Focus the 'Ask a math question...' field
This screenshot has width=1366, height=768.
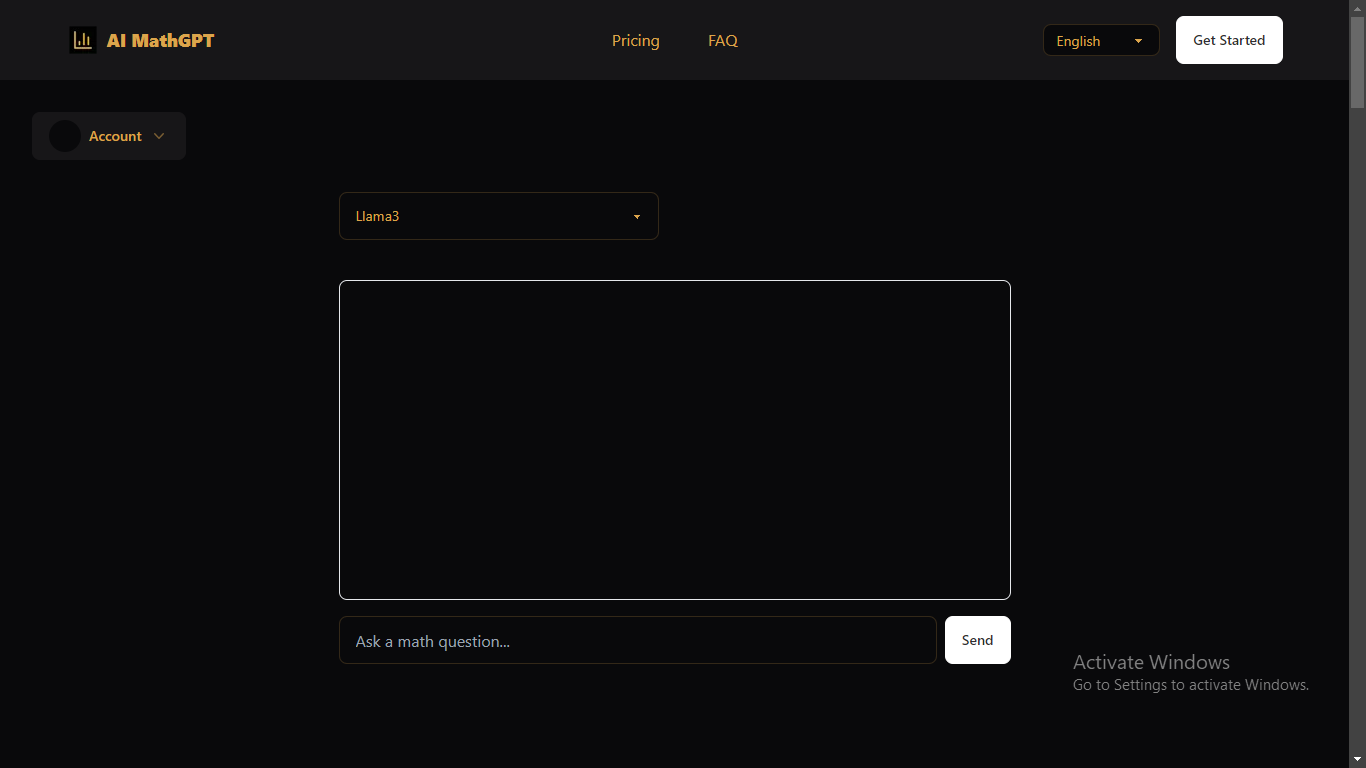(x=637, y=640)
